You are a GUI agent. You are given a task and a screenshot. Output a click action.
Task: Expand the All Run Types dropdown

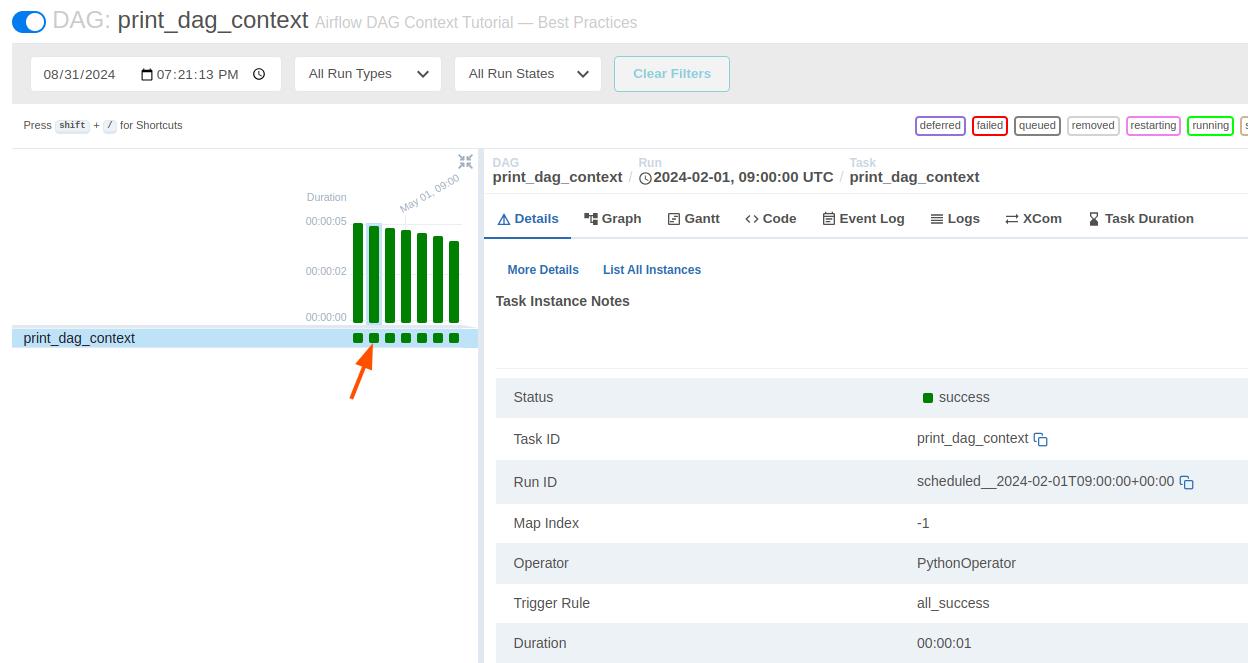point(368,74)
